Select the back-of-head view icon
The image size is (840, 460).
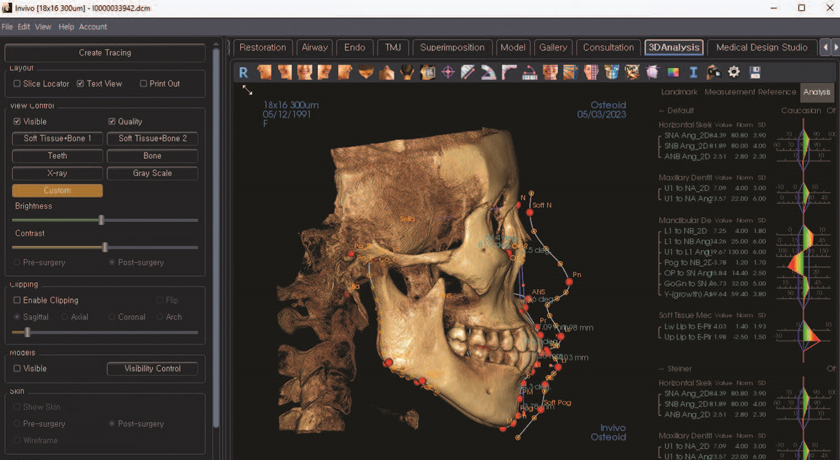(x=407, y=72)
